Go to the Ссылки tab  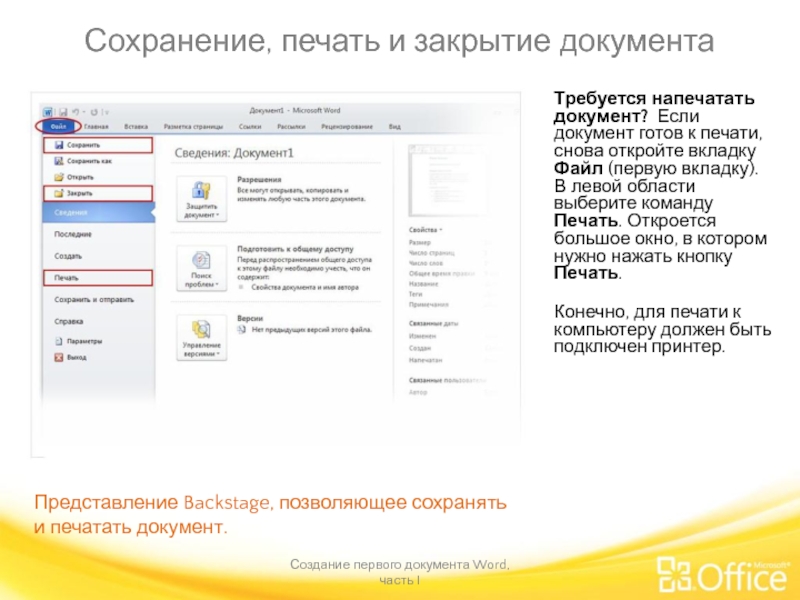click(x=250, y=127)
